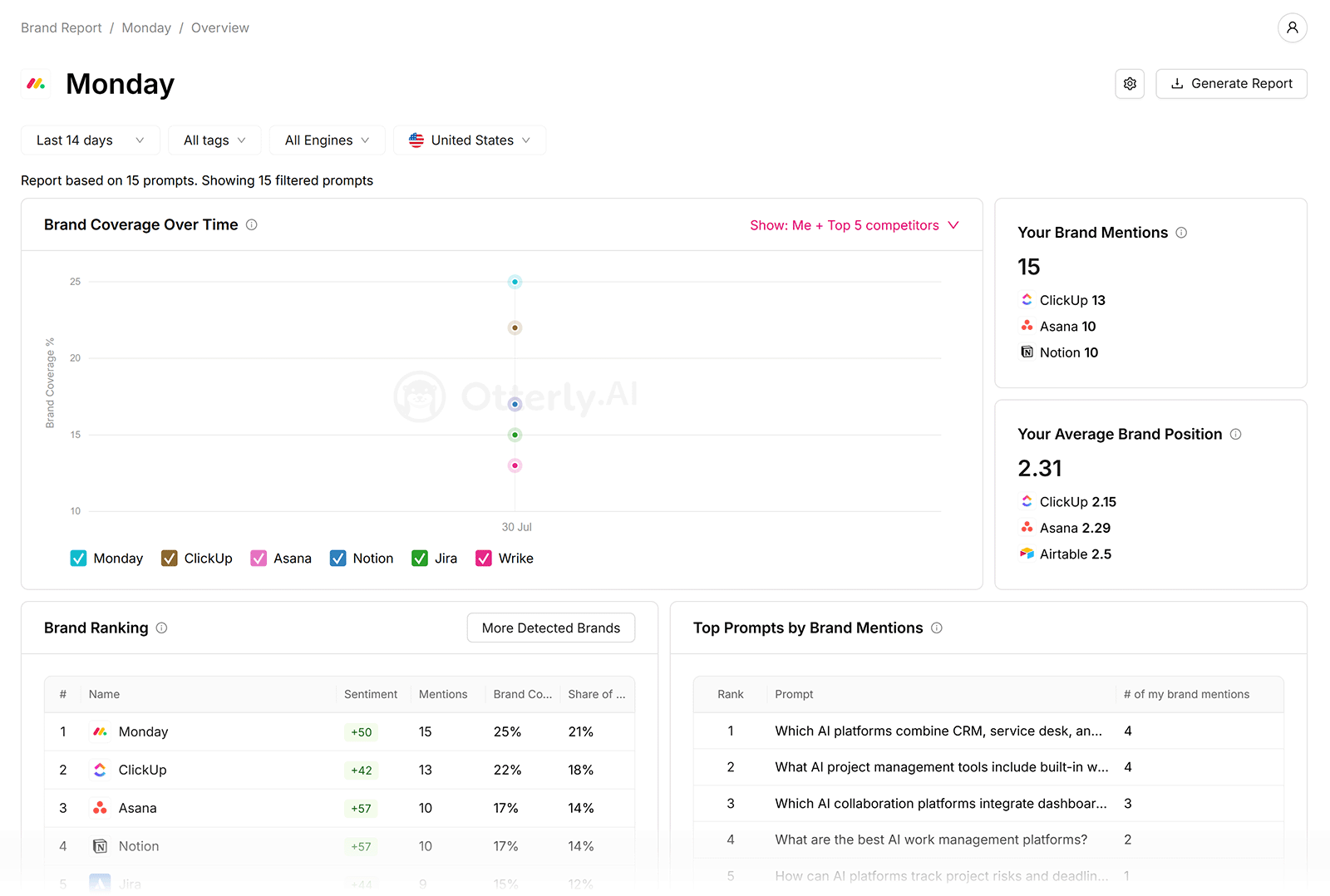Click Notion name in Brand Ranking row

point(138,846)
